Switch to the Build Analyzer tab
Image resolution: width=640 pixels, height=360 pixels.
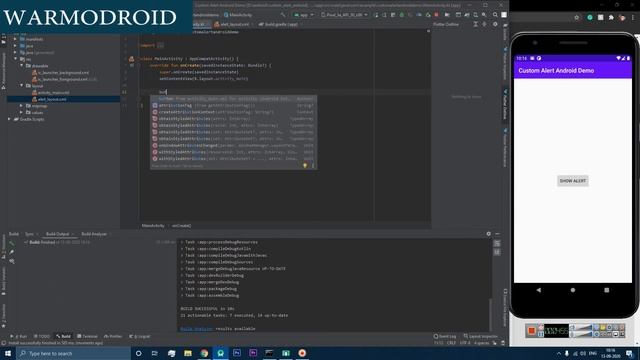pos(94,234)
